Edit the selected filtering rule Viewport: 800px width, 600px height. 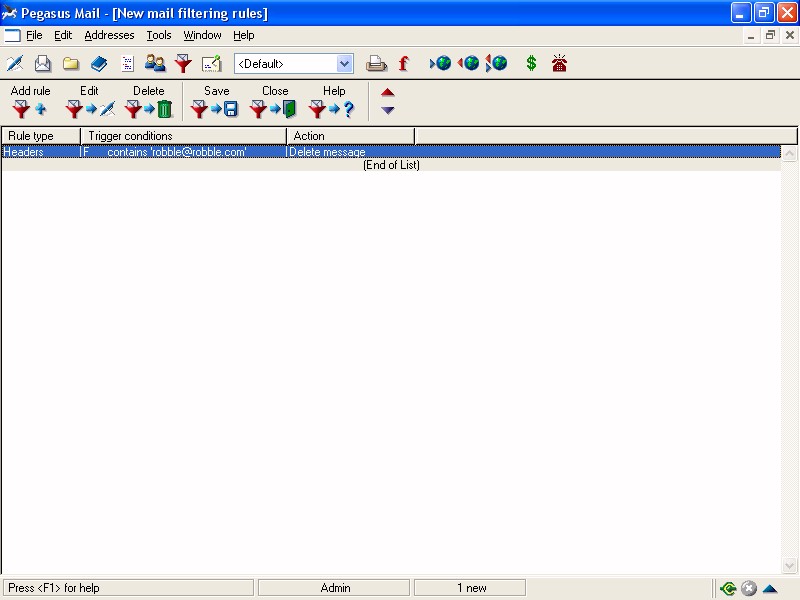click(90, 101)
